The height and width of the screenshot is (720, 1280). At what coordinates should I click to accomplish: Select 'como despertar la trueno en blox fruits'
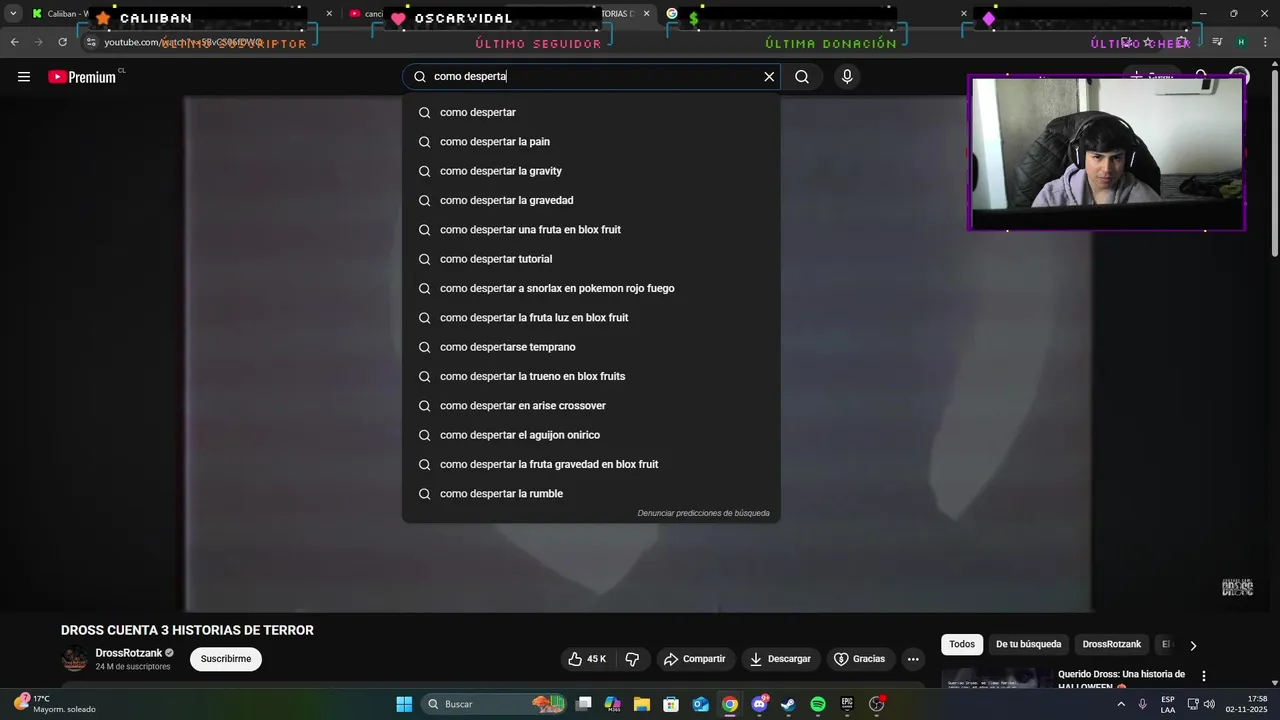tap(591, 376)
